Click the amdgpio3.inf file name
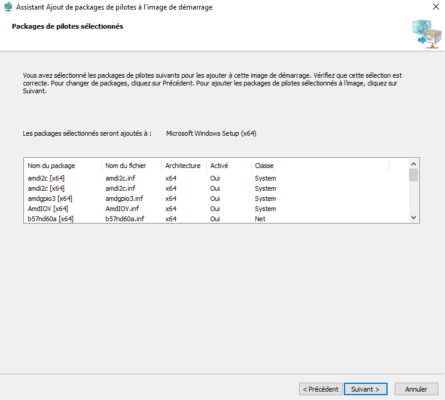445x400 pixels. coord(124,199)
